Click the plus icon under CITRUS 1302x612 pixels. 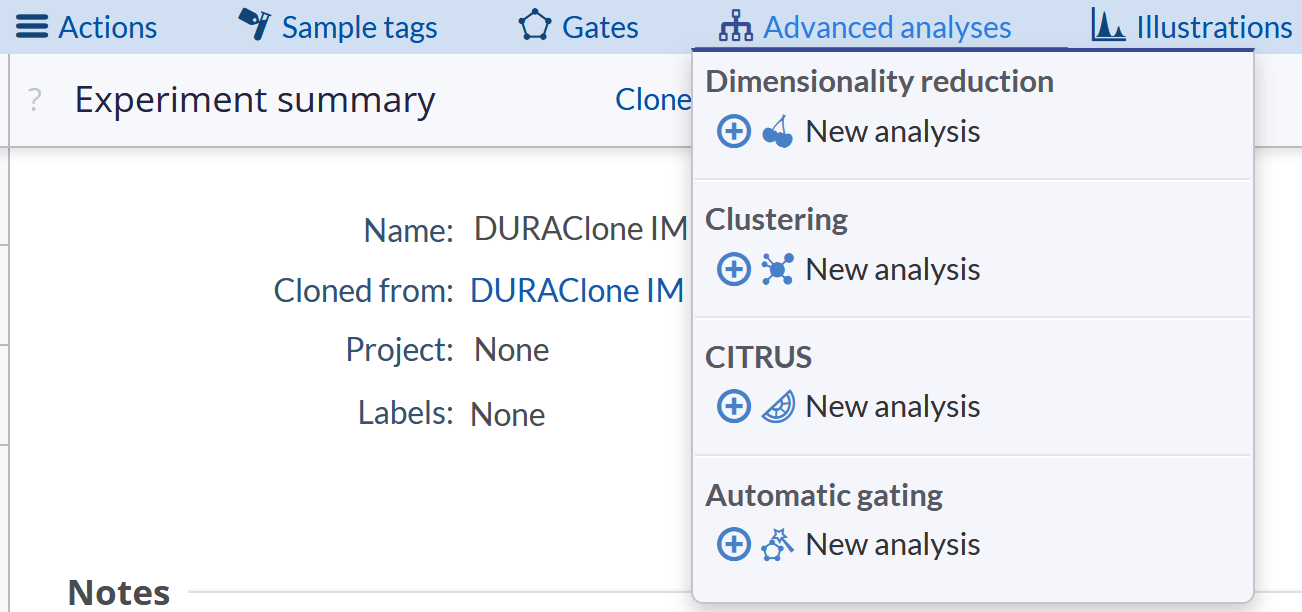[734, 407]
